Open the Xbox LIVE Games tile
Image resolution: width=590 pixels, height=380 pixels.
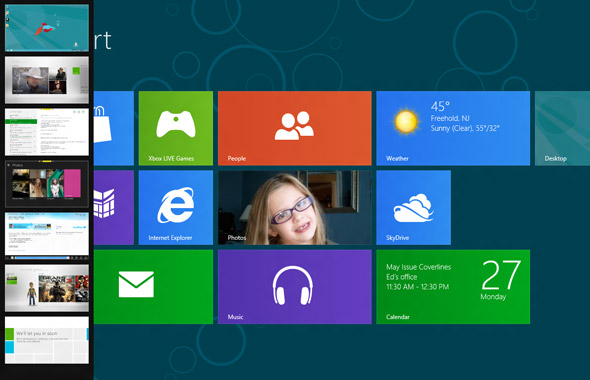point(176,128)
